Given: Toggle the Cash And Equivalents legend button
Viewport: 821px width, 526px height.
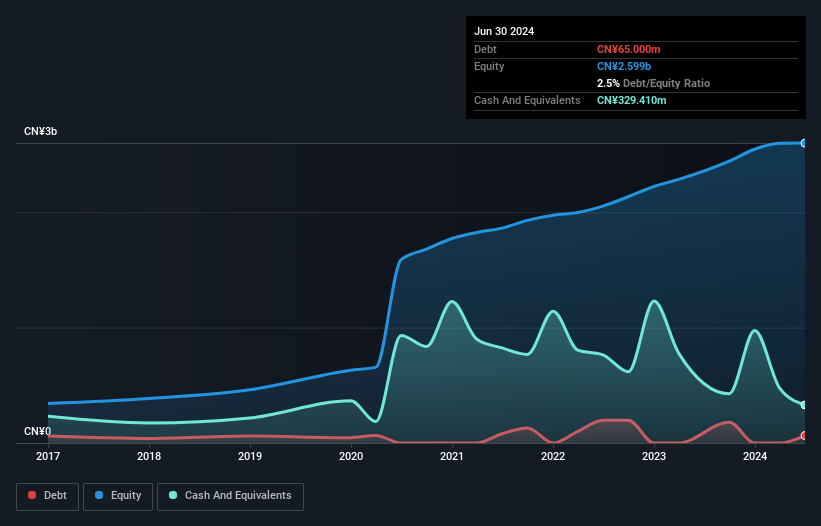Looking at the screenshot, I should tap(230, 496).
